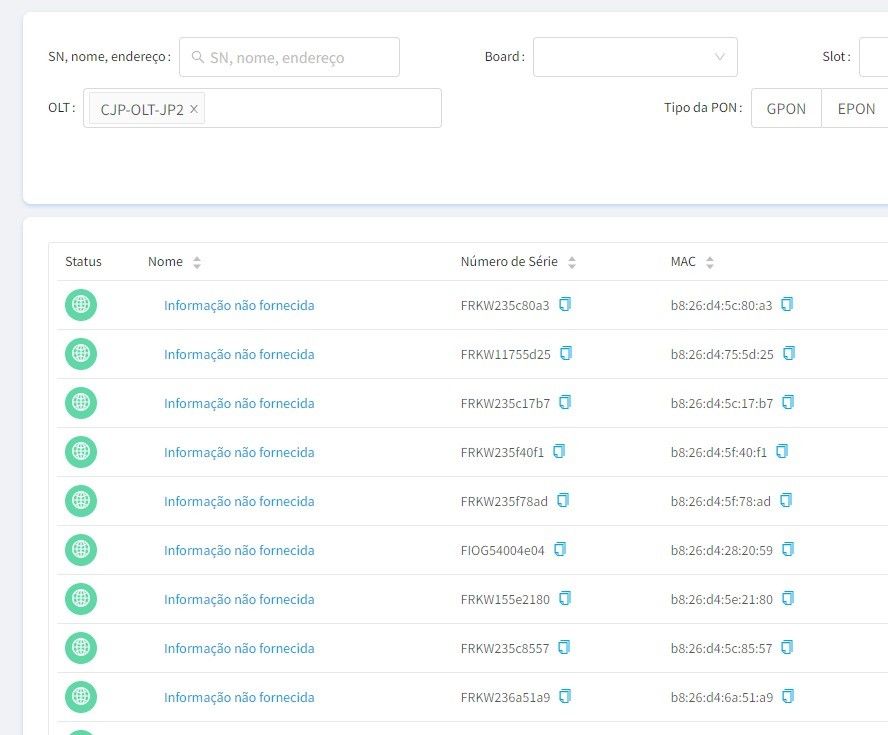
Task: Copy serial number FRKW235c80a3
Action: coord(565,305)
